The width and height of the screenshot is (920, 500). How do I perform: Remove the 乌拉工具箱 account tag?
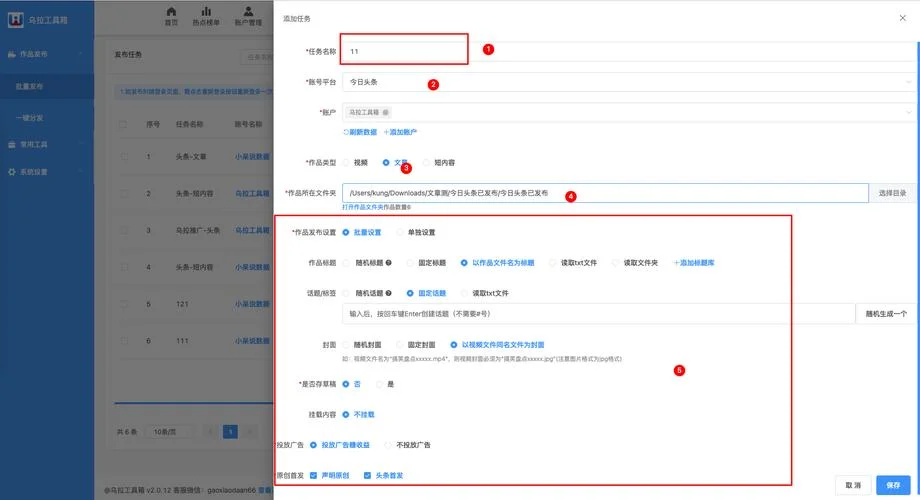385,112
